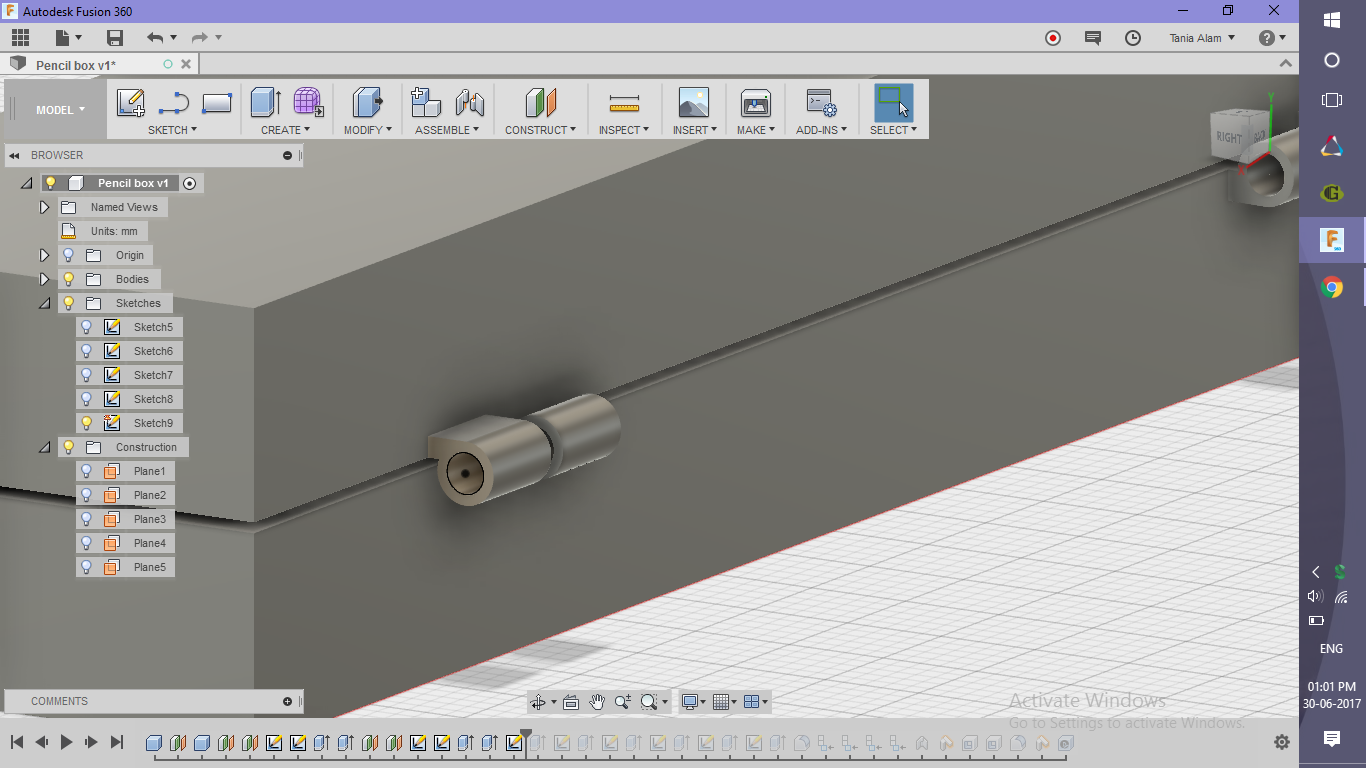The image size is (1366, 768).
Task: Select the Measure inspect tool
Action: pyautogui.click(x=624, y=102)
